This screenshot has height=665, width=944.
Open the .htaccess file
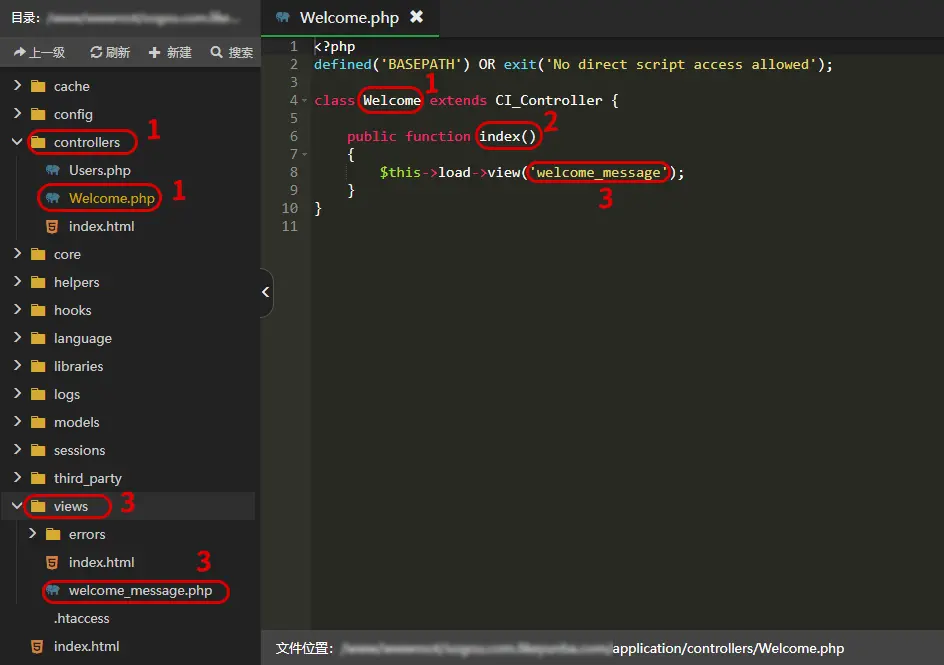pos(81,618)
